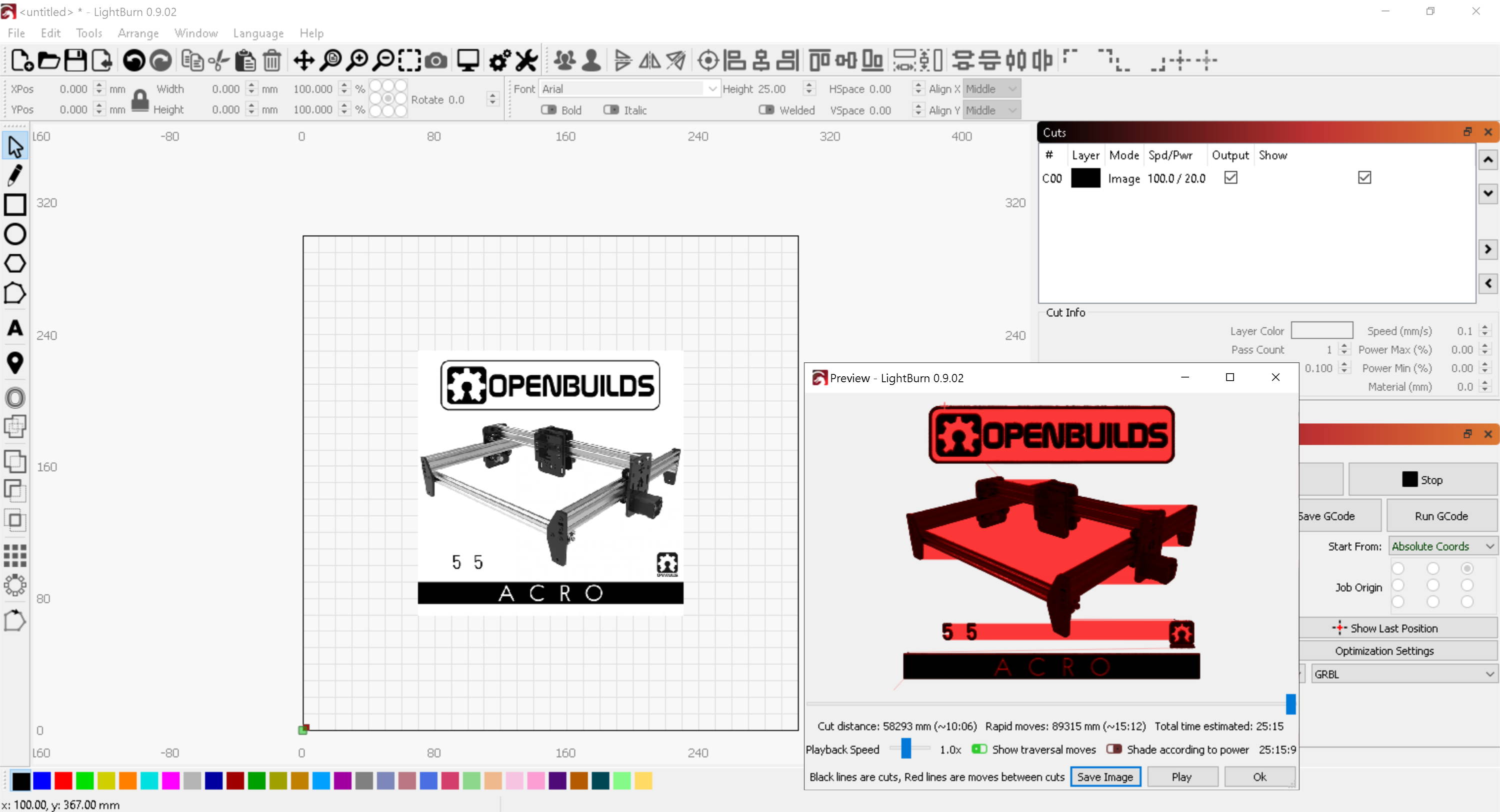Click the camera capture icon
The image size is (1500, 812).
coord(436,60)
